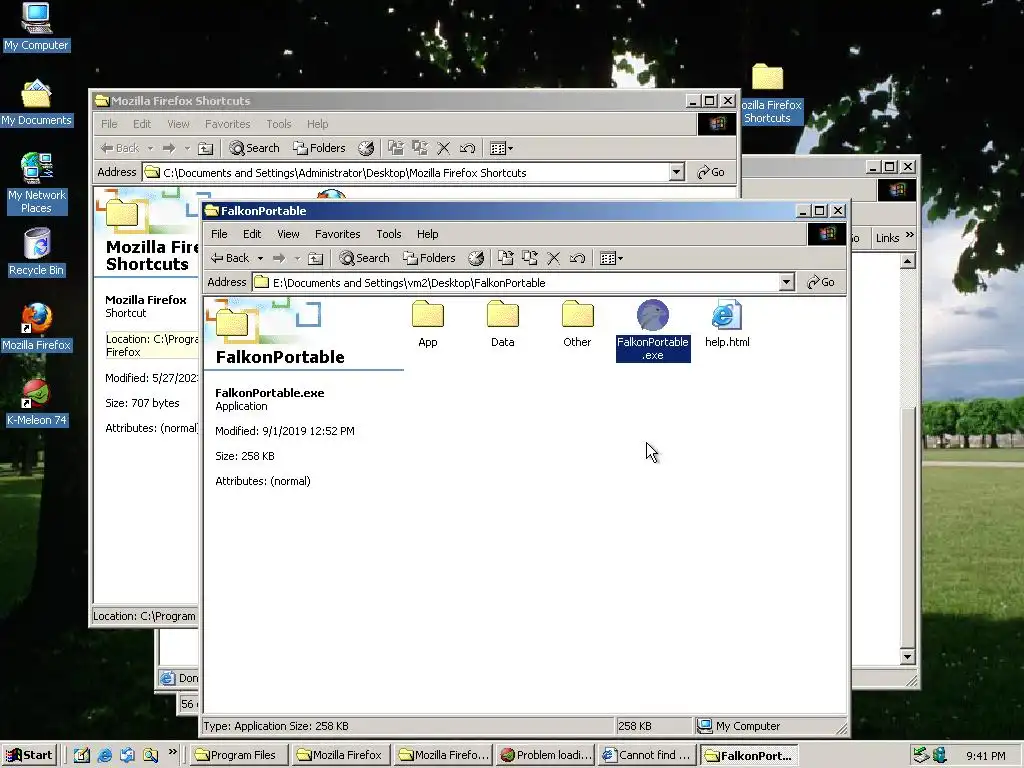Viewport: 1024px width, 768px height.
Task: Click Go button in FalkonPortable window
Action: tap(821, 282)
